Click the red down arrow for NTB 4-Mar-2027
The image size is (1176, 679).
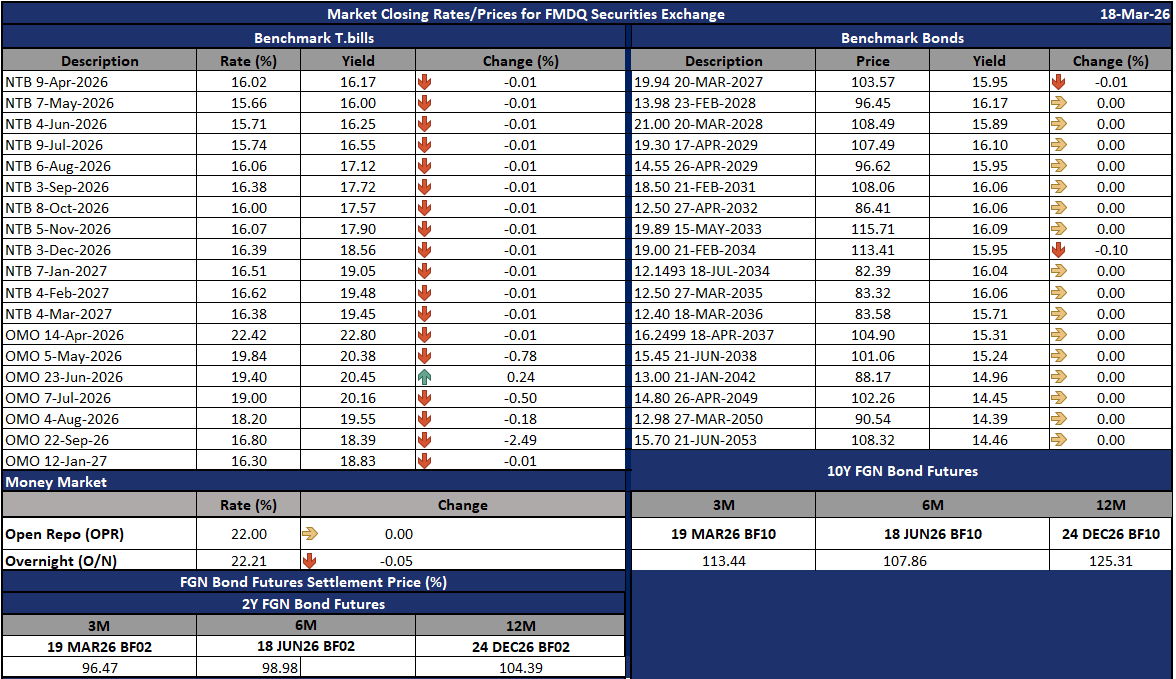click(424, 314)
